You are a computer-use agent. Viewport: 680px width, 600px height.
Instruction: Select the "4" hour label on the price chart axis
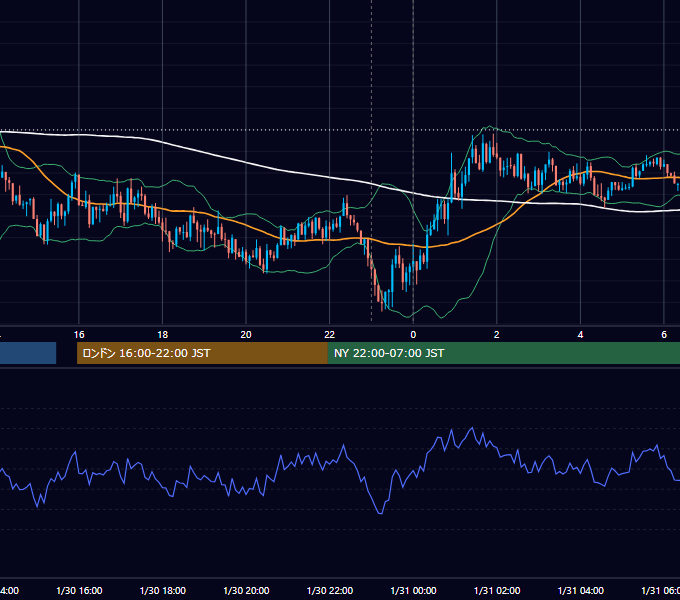tap(580, 335)
